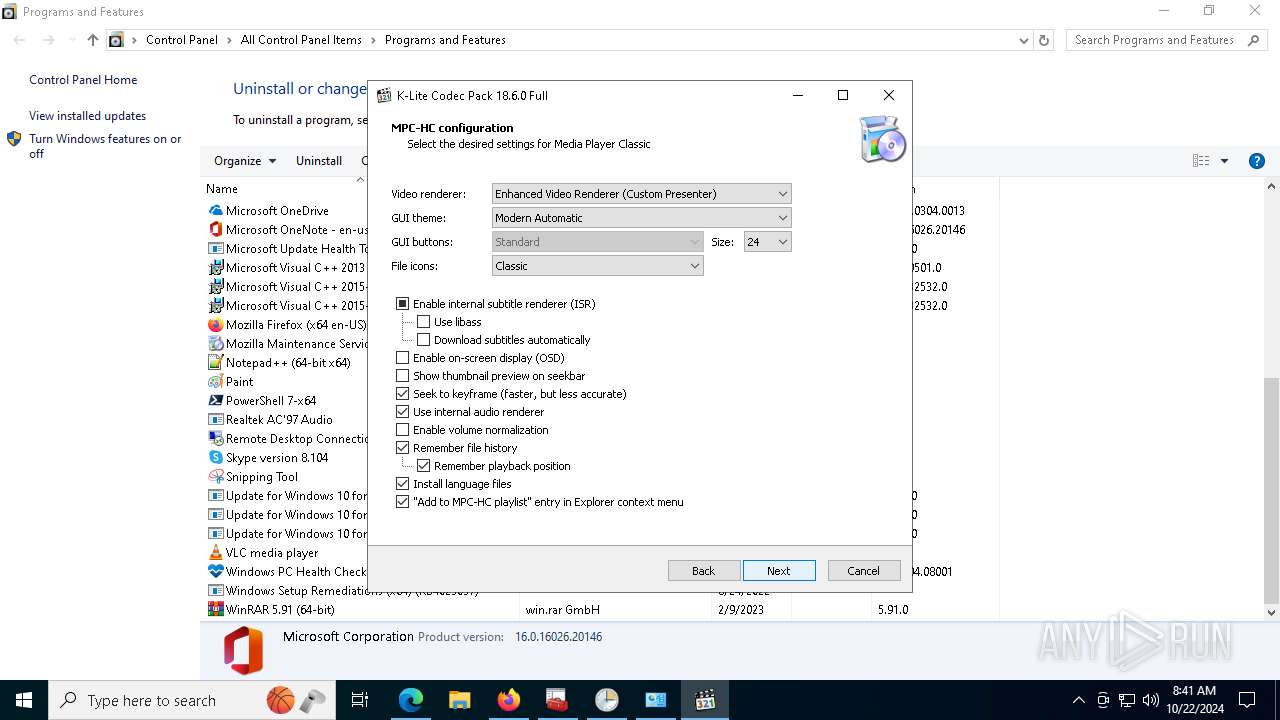Open the view options dropdown arrow

click(x=1224, y=161)
